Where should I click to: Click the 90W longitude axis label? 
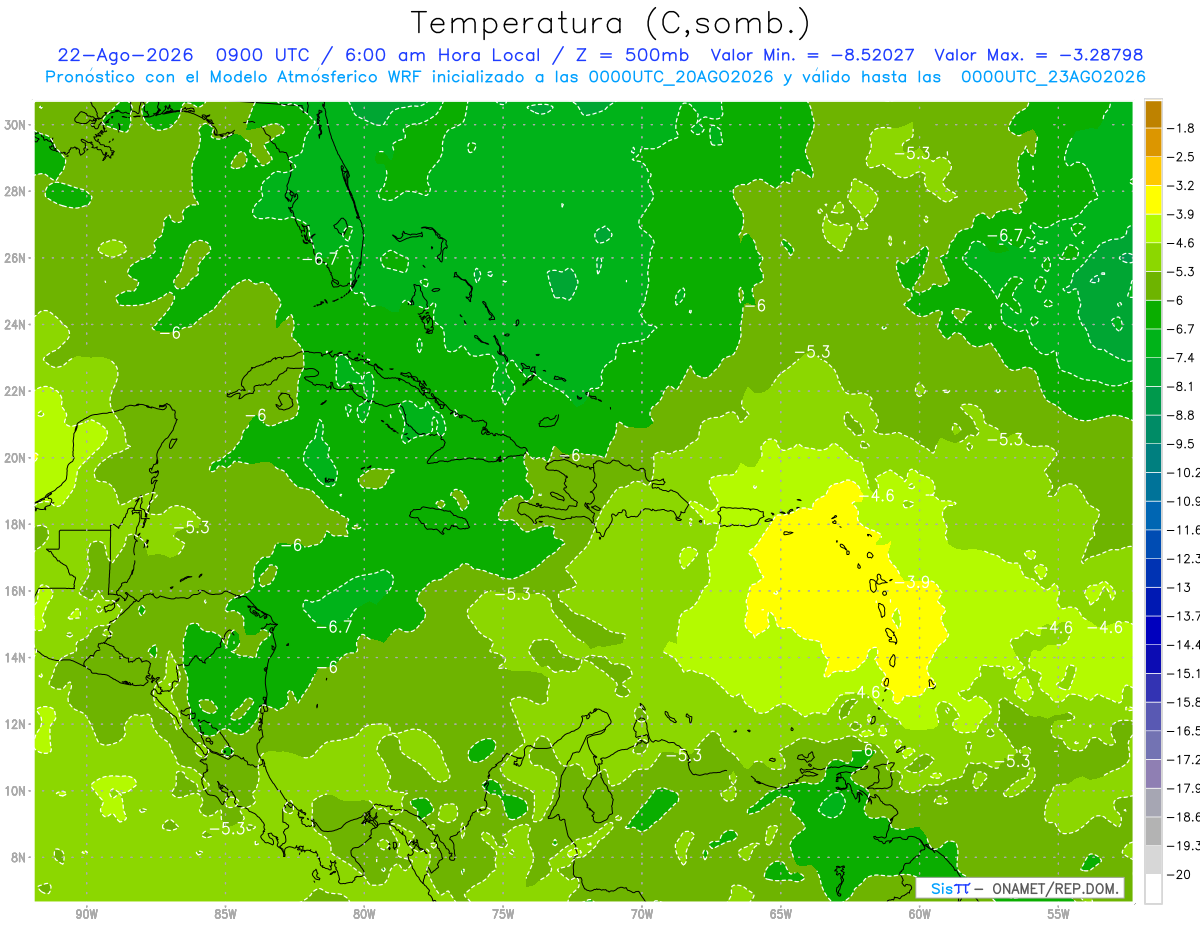coord(87,914)
